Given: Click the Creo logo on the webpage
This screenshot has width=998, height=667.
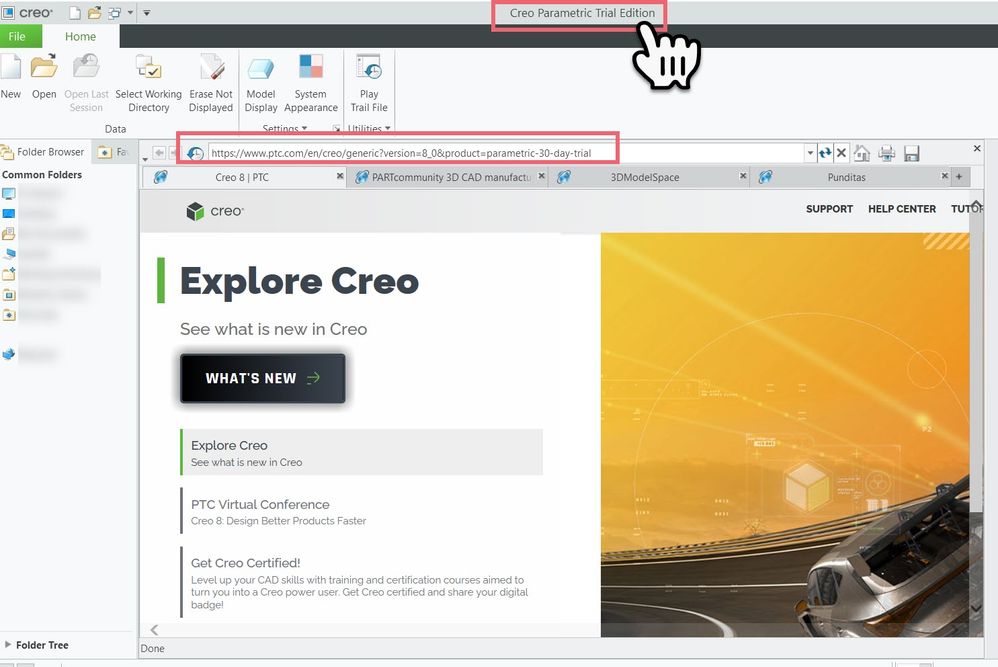Looking at the screenshot, I should pyautogui.click(x=214, y=211).
